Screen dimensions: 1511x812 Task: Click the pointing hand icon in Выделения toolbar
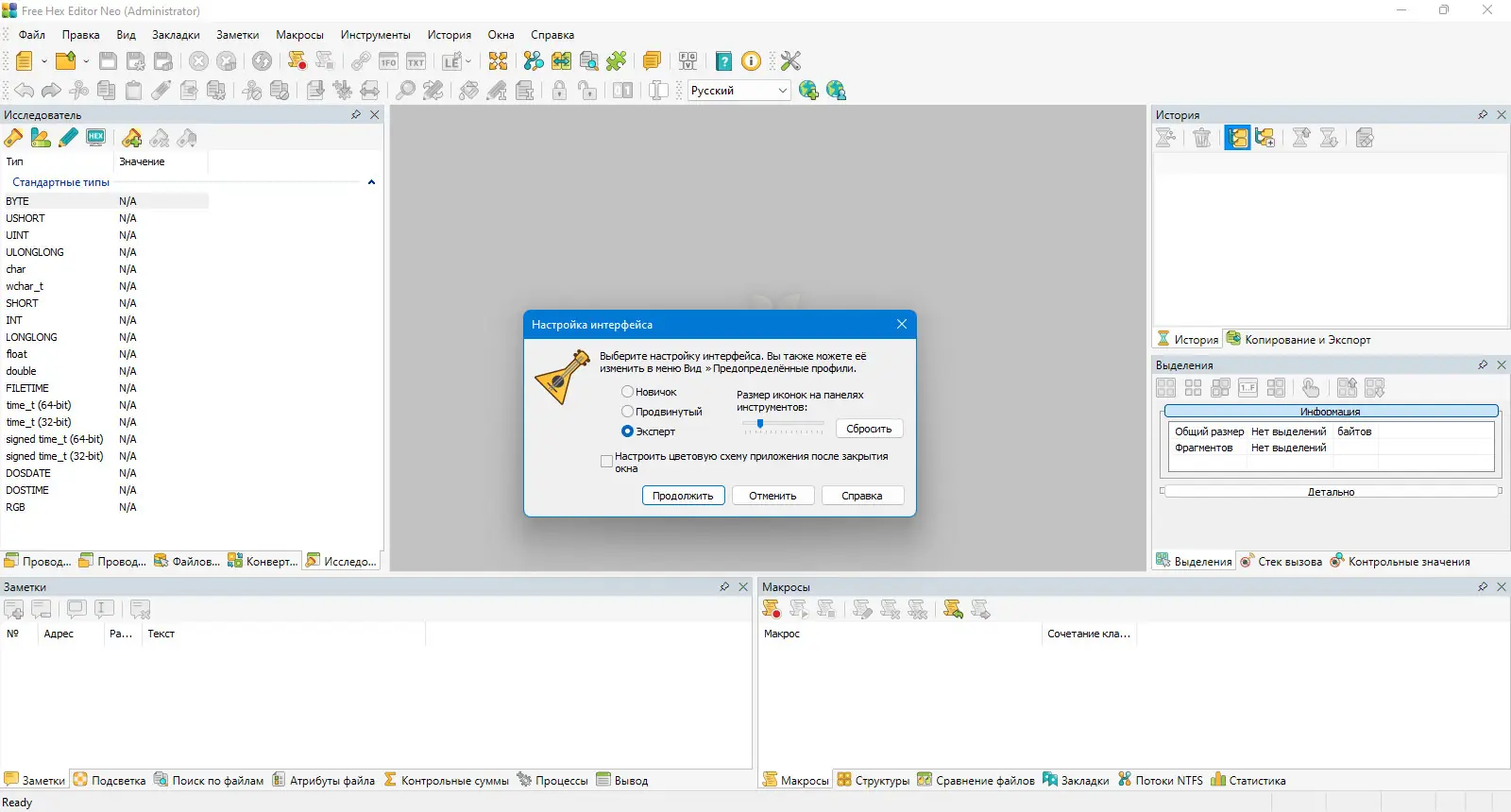1310,388
